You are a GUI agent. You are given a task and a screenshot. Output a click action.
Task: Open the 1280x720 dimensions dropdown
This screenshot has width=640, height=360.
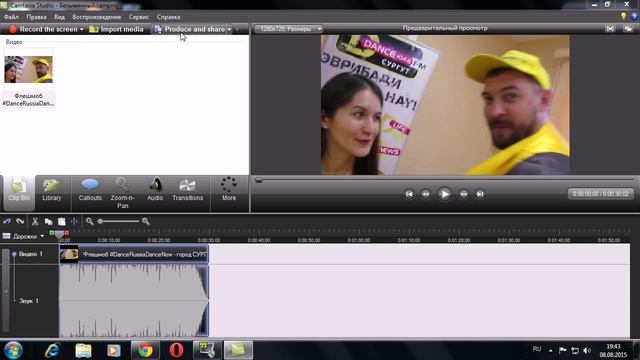(288, 29)
